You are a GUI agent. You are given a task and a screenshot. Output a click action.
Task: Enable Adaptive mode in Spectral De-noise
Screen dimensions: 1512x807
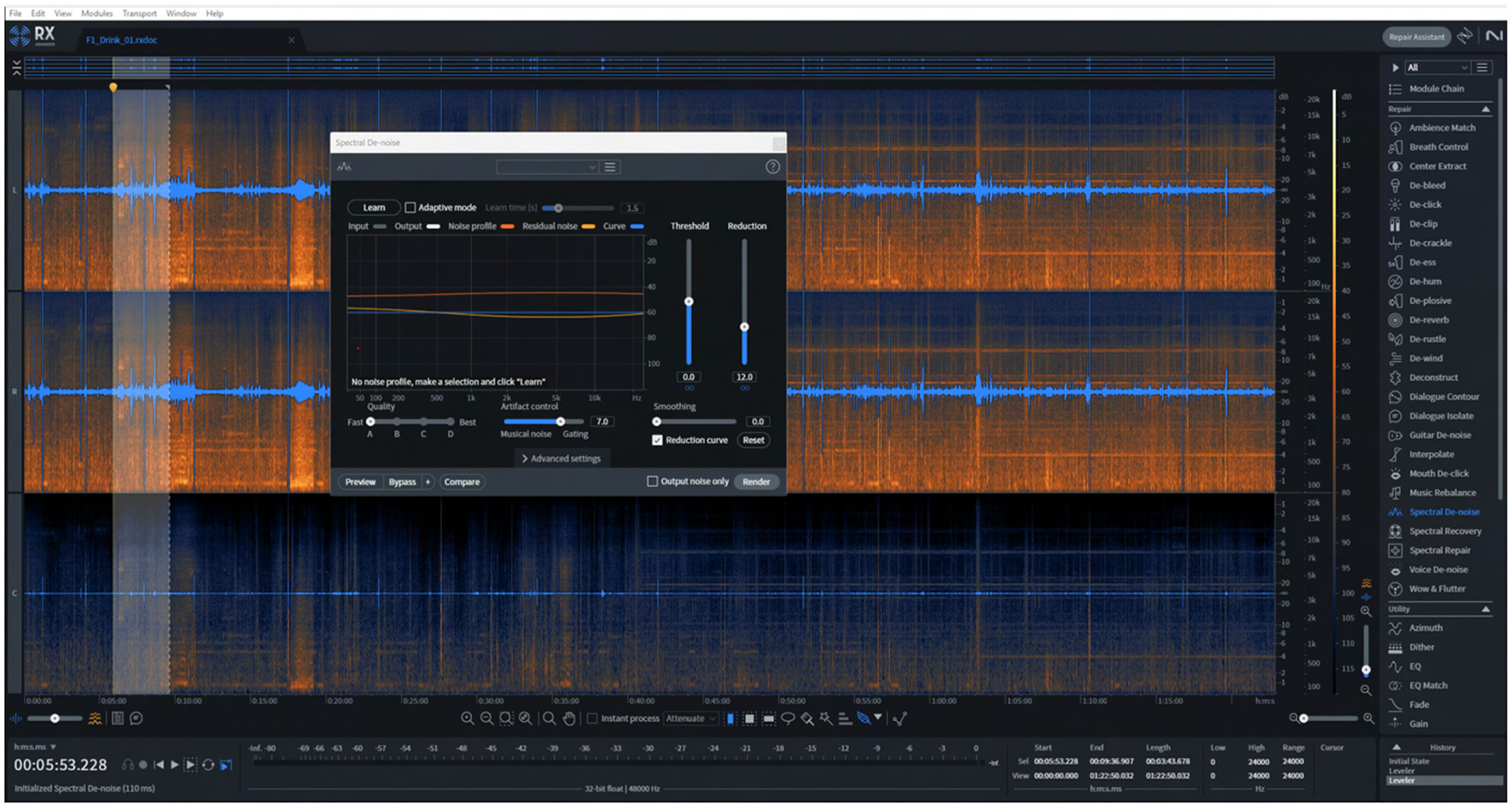point(411,207)
